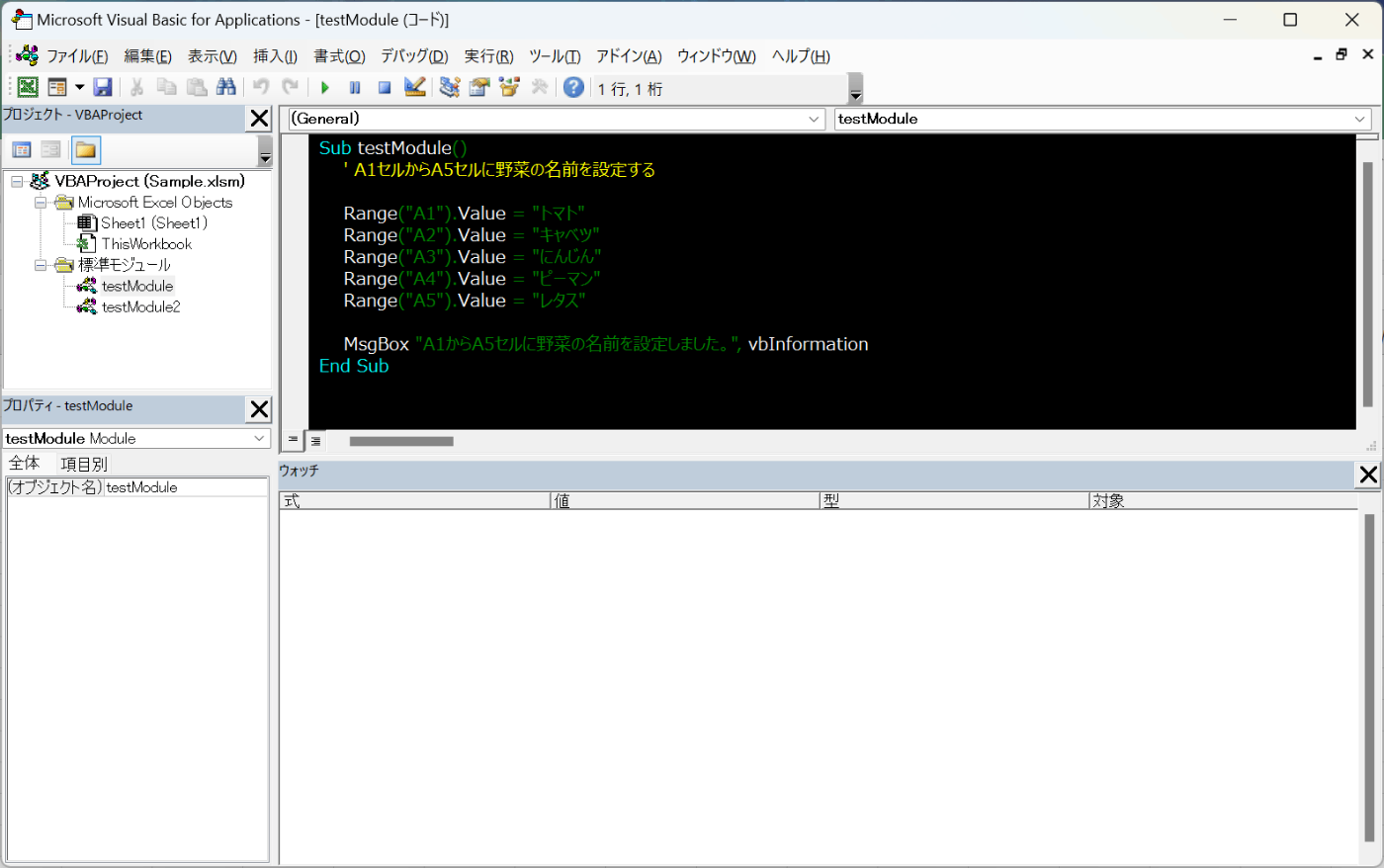
Task: Open the Object Browser toolbar icon
Action: click(509, 88)
